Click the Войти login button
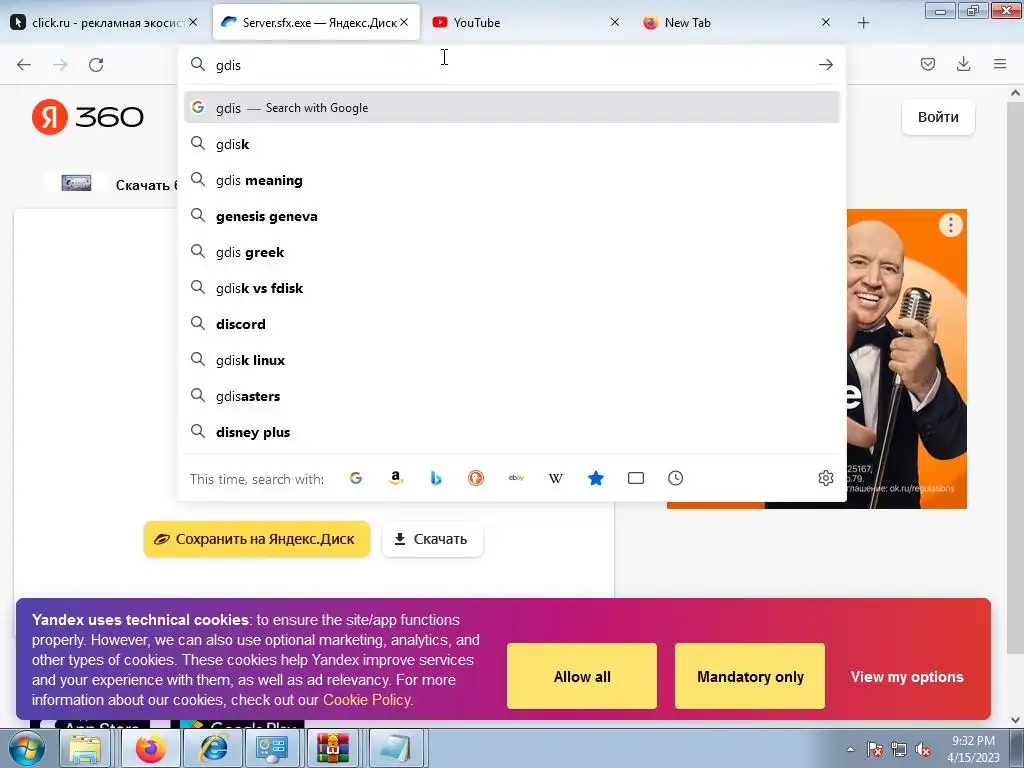Viewport: 1024px width, 768px height. click(938, 118)
